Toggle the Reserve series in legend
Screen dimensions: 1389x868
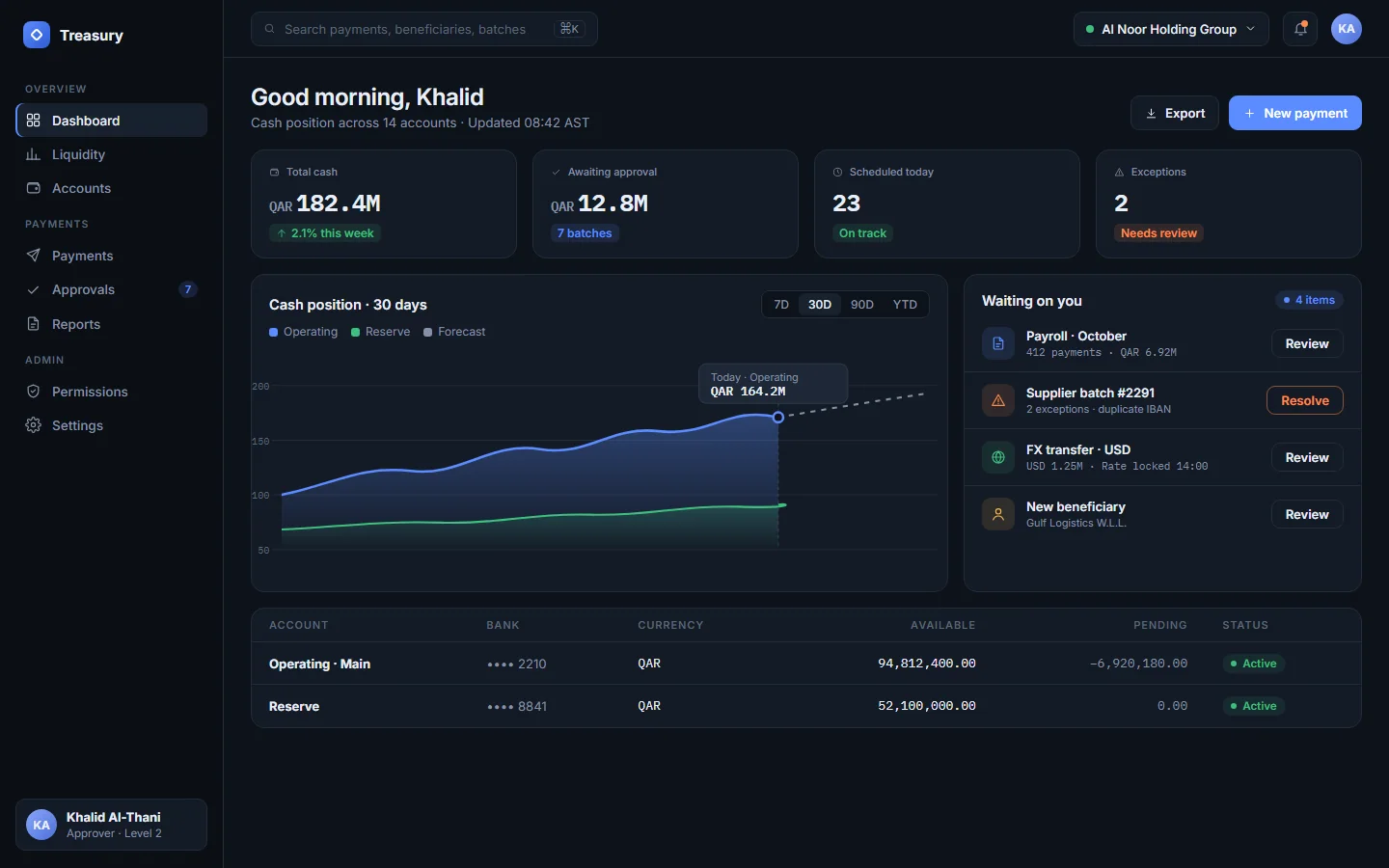pos(380,332)
